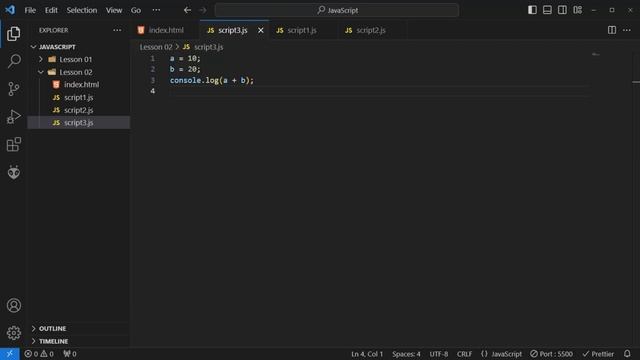This screenshot has width=640, height=360.
Task: Open notifications bell
Action: 627,354
